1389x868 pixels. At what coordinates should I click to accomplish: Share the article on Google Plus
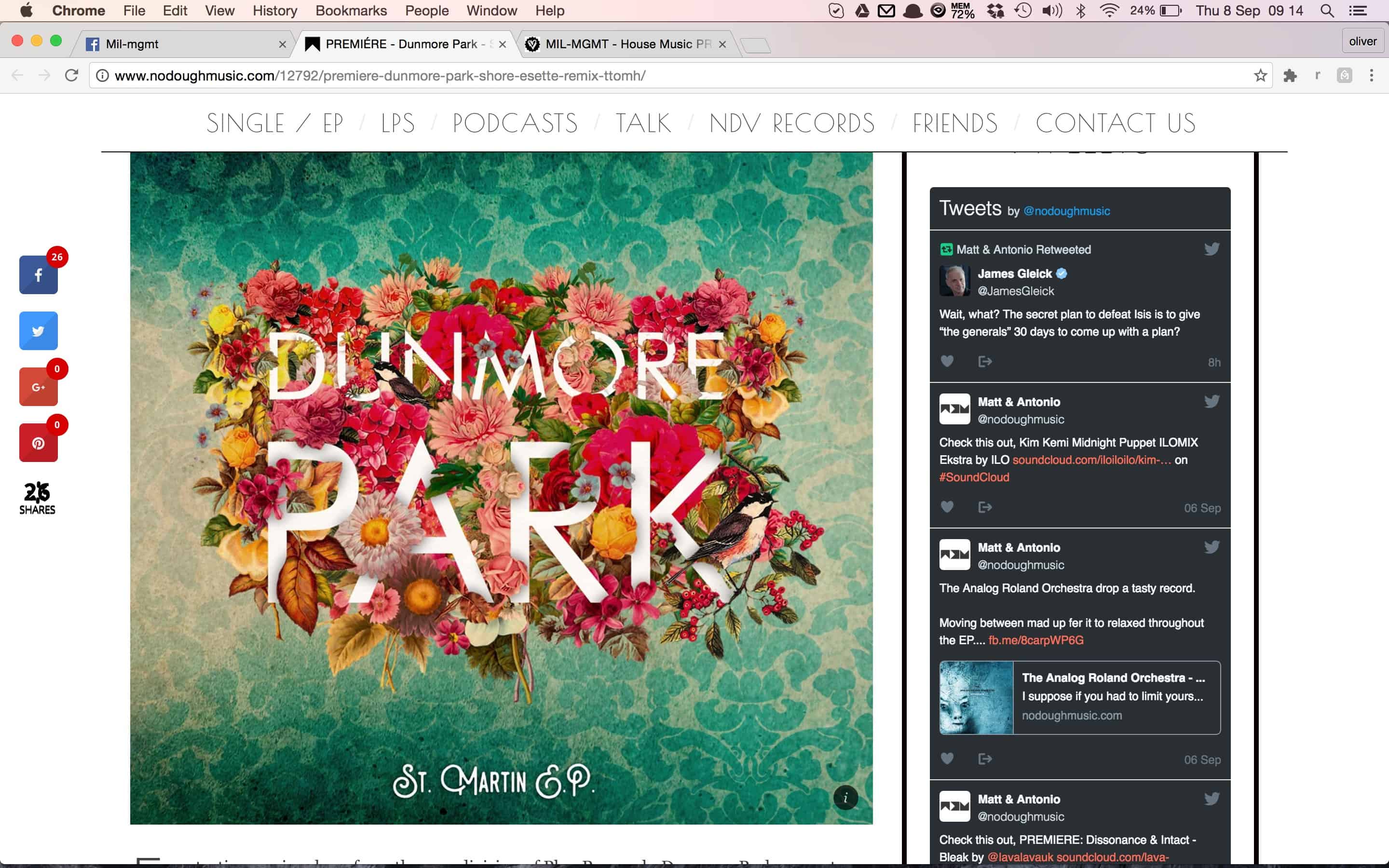click(x=39, y=387)
